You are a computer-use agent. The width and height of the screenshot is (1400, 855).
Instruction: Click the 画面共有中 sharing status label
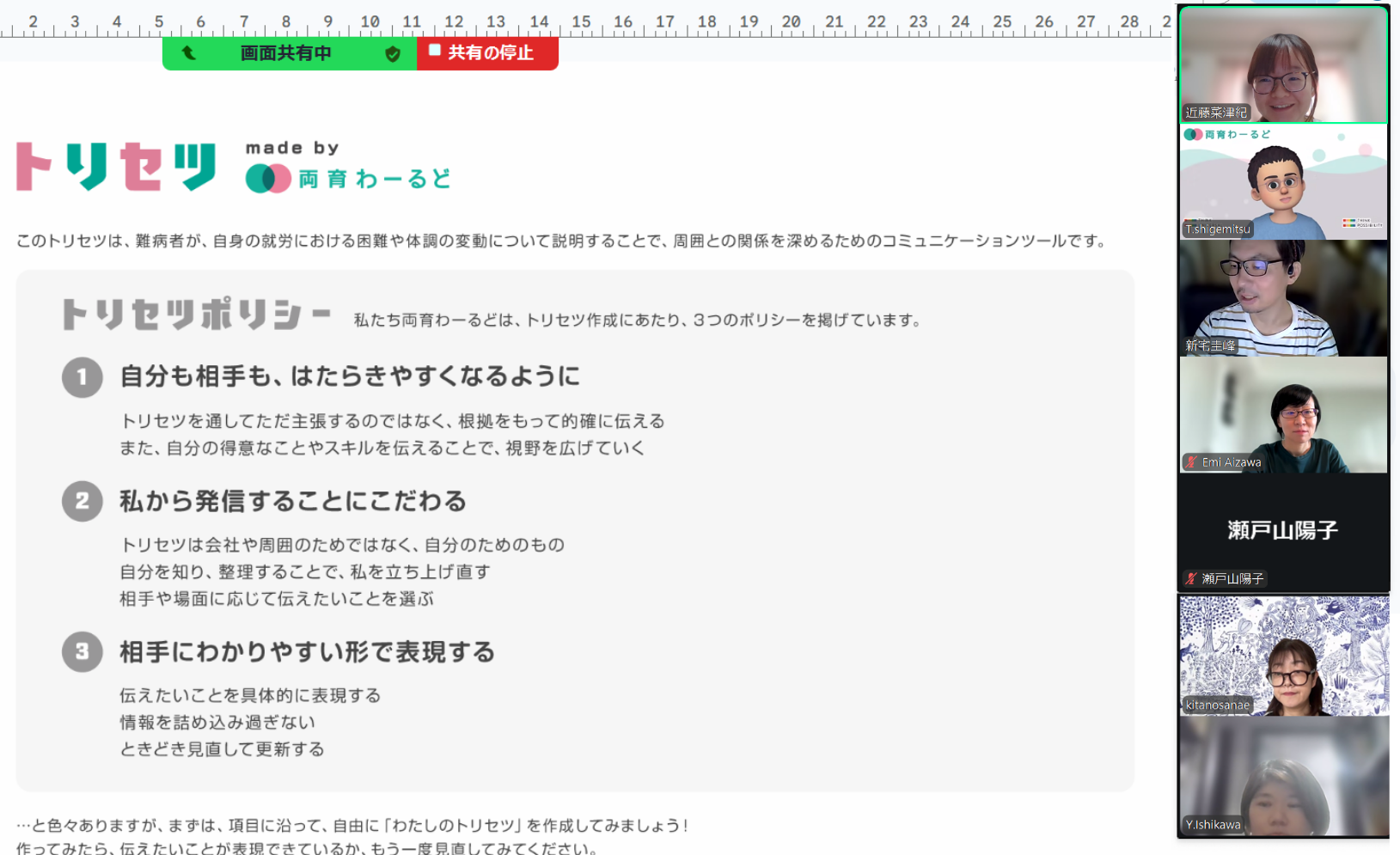pos(284,53)
